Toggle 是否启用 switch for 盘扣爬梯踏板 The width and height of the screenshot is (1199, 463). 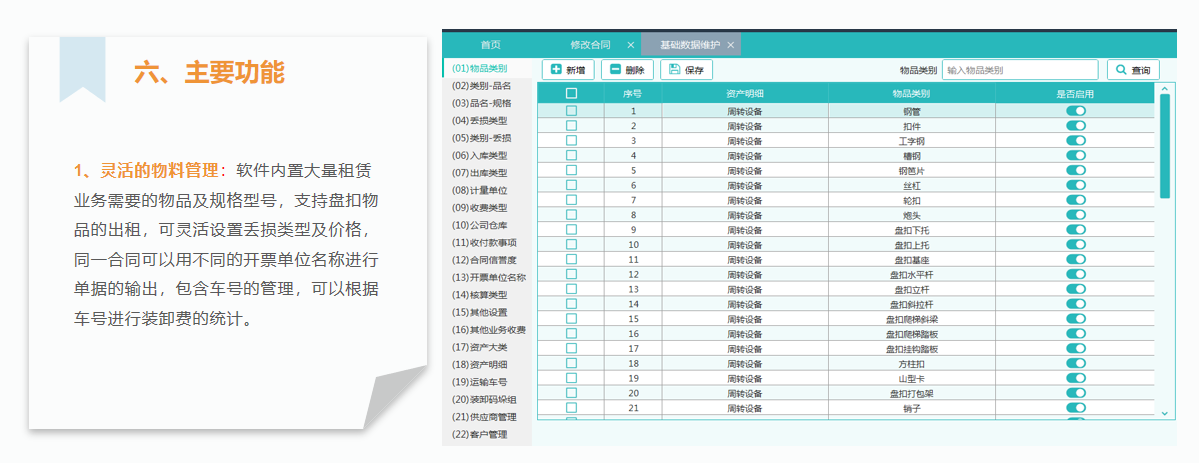(x=1076, y=334)
